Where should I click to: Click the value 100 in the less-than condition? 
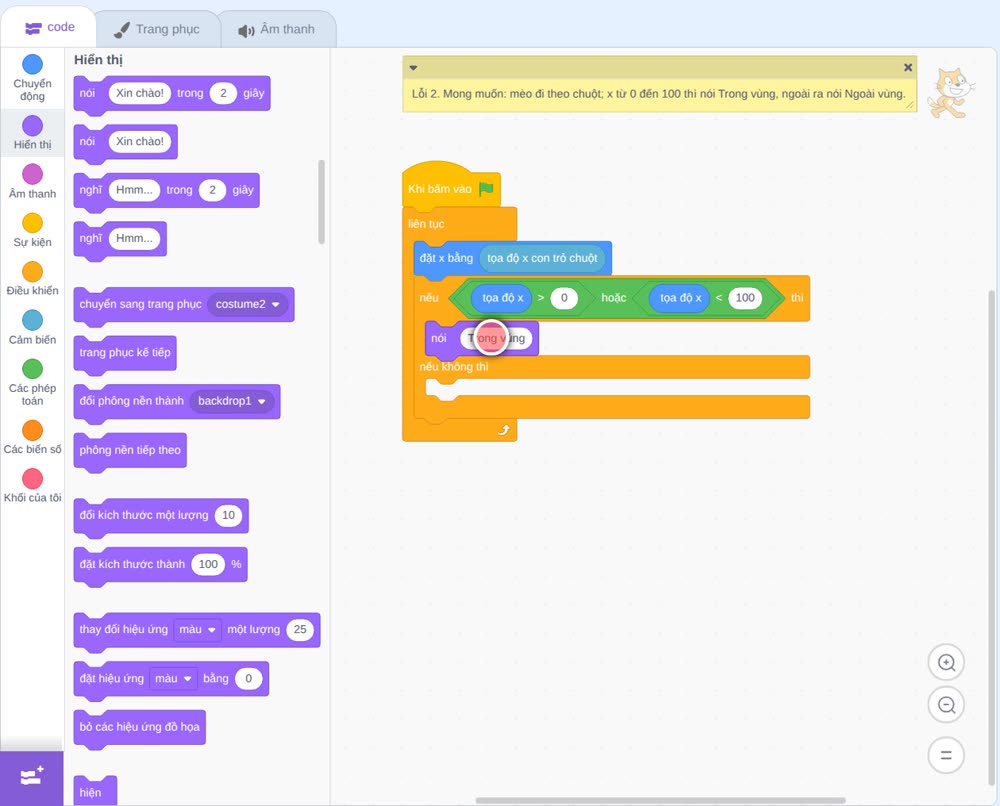(x=745, y=298)
